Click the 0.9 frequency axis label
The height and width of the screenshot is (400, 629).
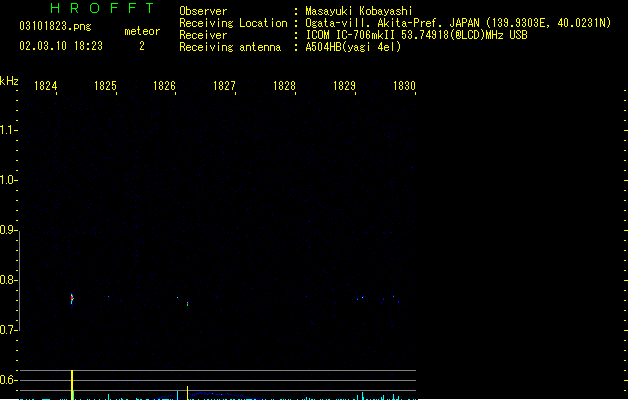coord(8,230)
